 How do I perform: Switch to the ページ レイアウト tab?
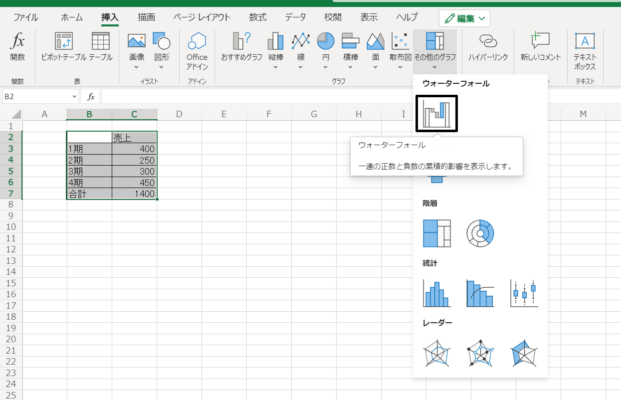[x=202, y=17]
